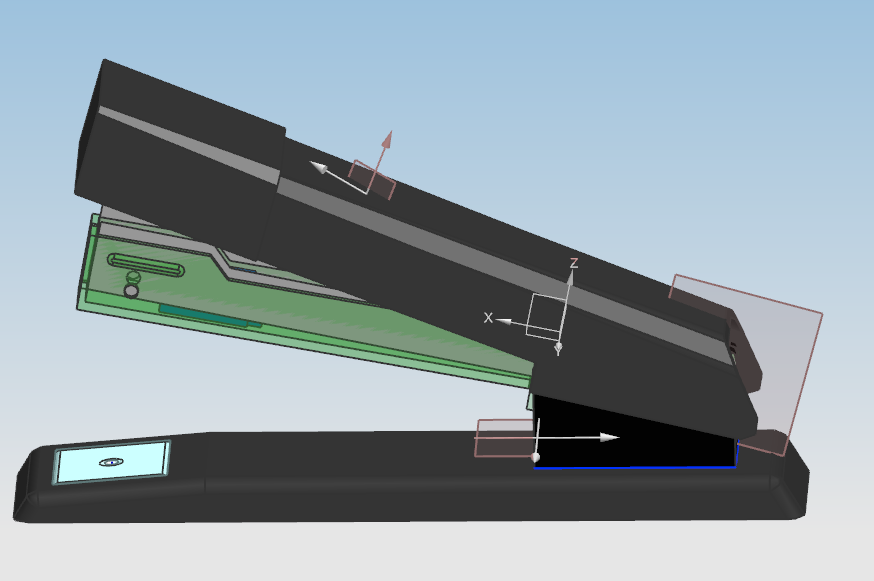Click the Z axis label on the gizmo

(573, 263)
